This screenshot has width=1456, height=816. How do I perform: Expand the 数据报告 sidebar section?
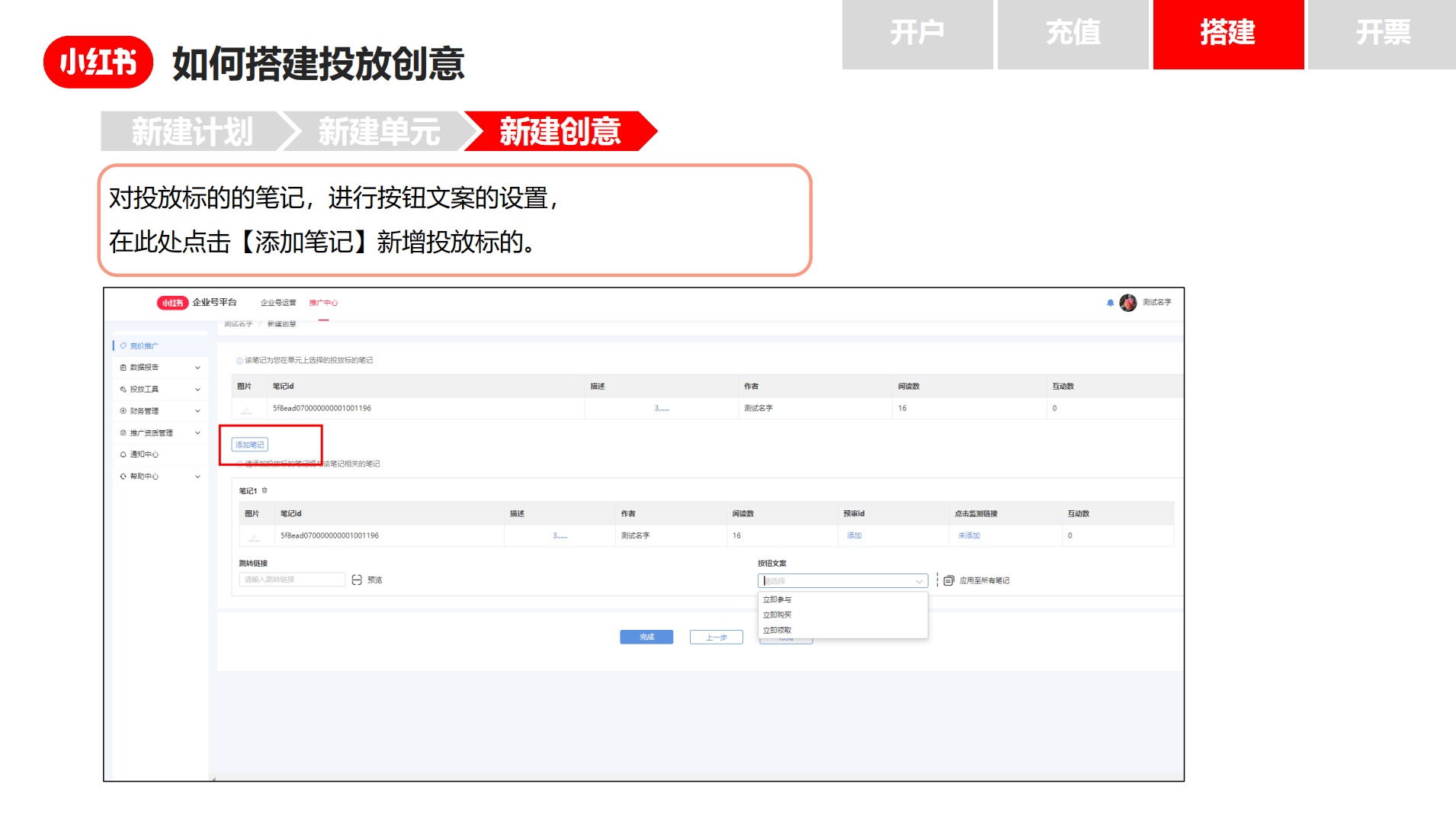point(197,367)
